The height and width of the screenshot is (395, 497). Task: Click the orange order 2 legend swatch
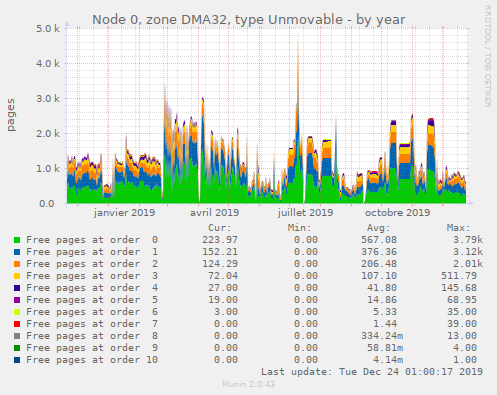coord(17,264)
